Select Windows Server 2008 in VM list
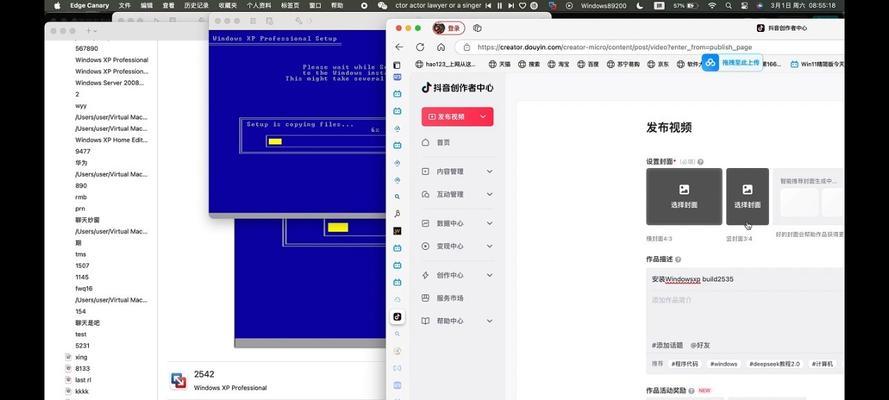This screenshot has height=400, width=889. tap(109, 83)
